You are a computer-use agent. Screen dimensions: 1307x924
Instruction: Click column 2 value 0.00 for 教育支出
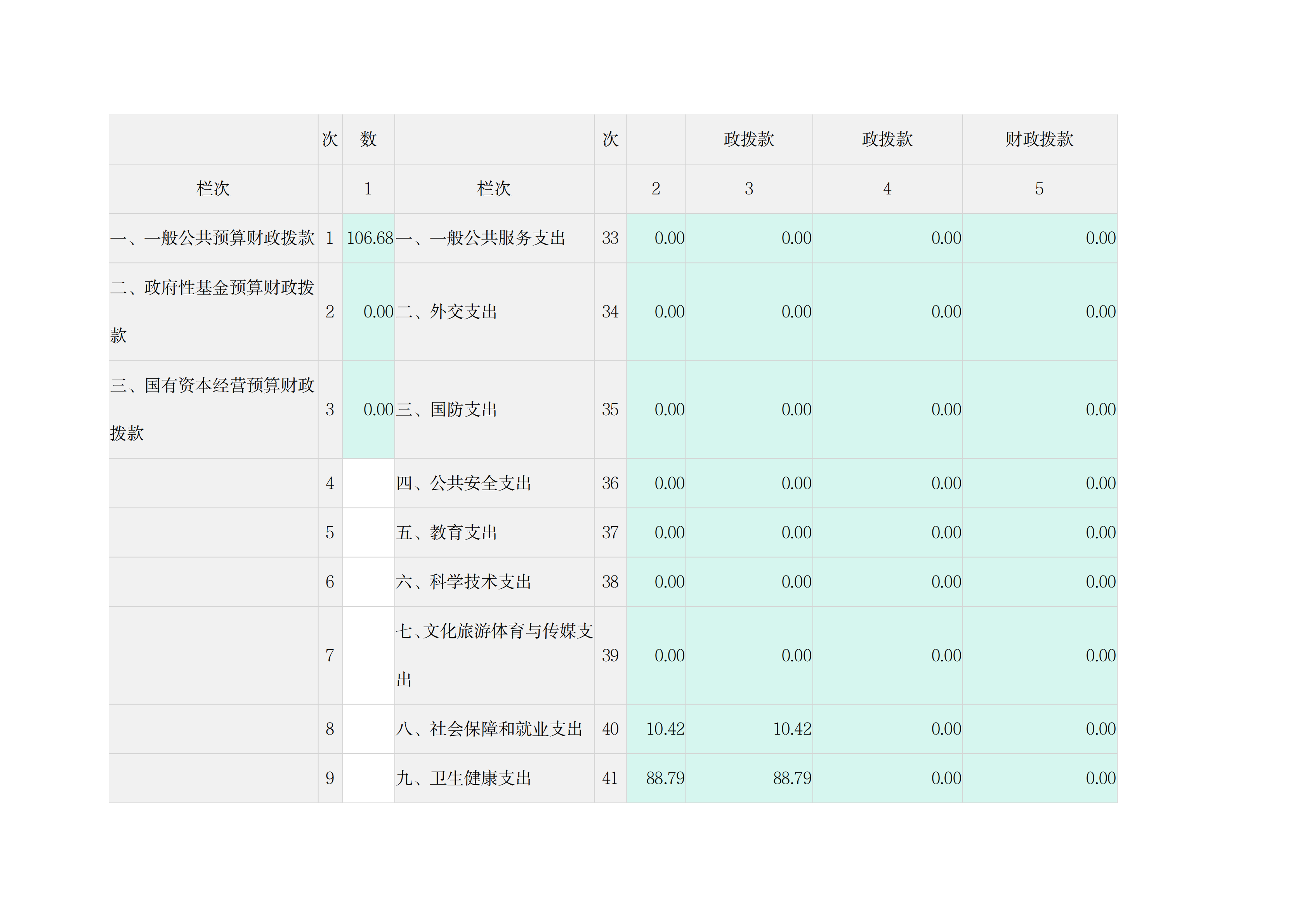pos(656,532)
